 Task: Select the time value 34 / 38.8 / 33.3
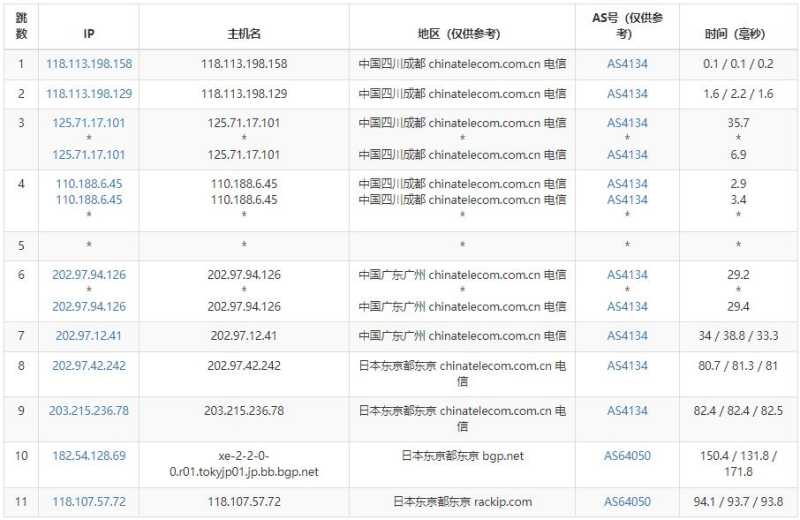[x=738, y=336]
